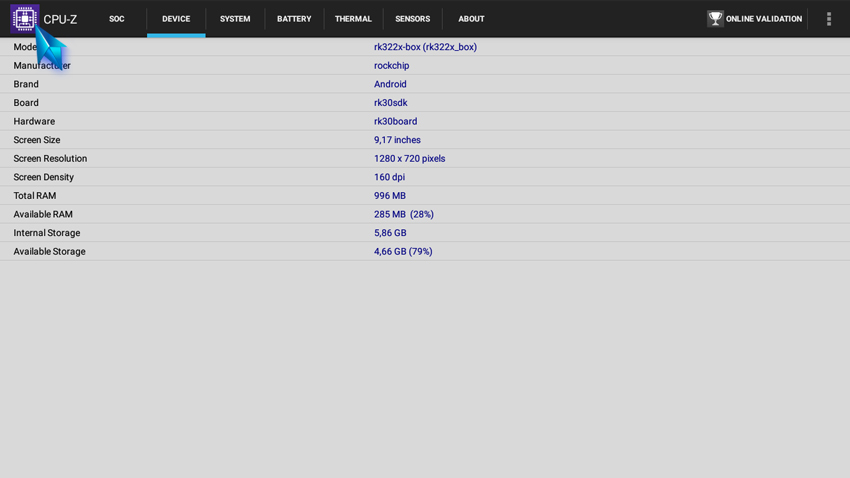
Task: Select the DEVICE tab
Action: point(176,19)
